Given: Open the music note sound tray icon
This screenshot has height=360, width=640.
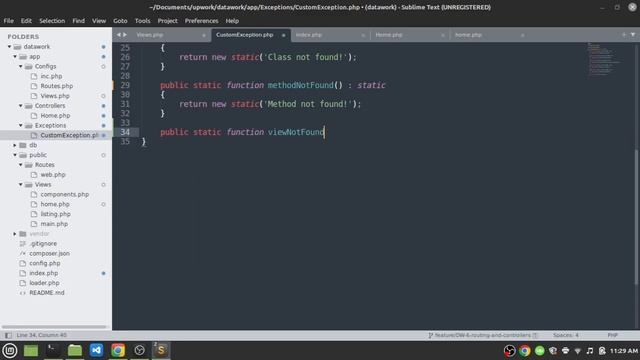Looking at the screenshot, I should pos(590,351).
